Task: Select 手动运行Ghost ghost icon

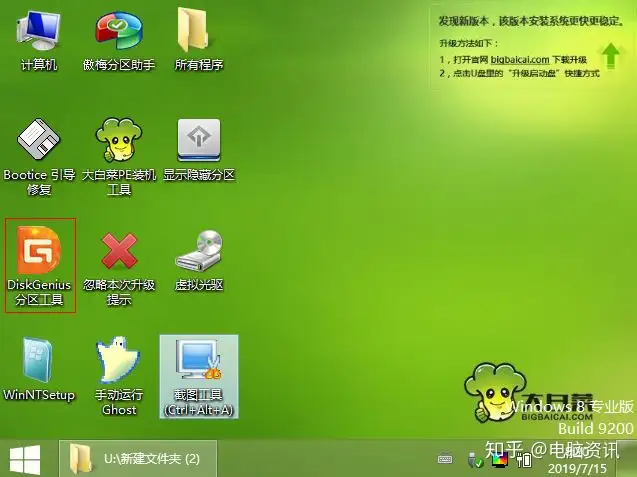Action: coord(119,376)
